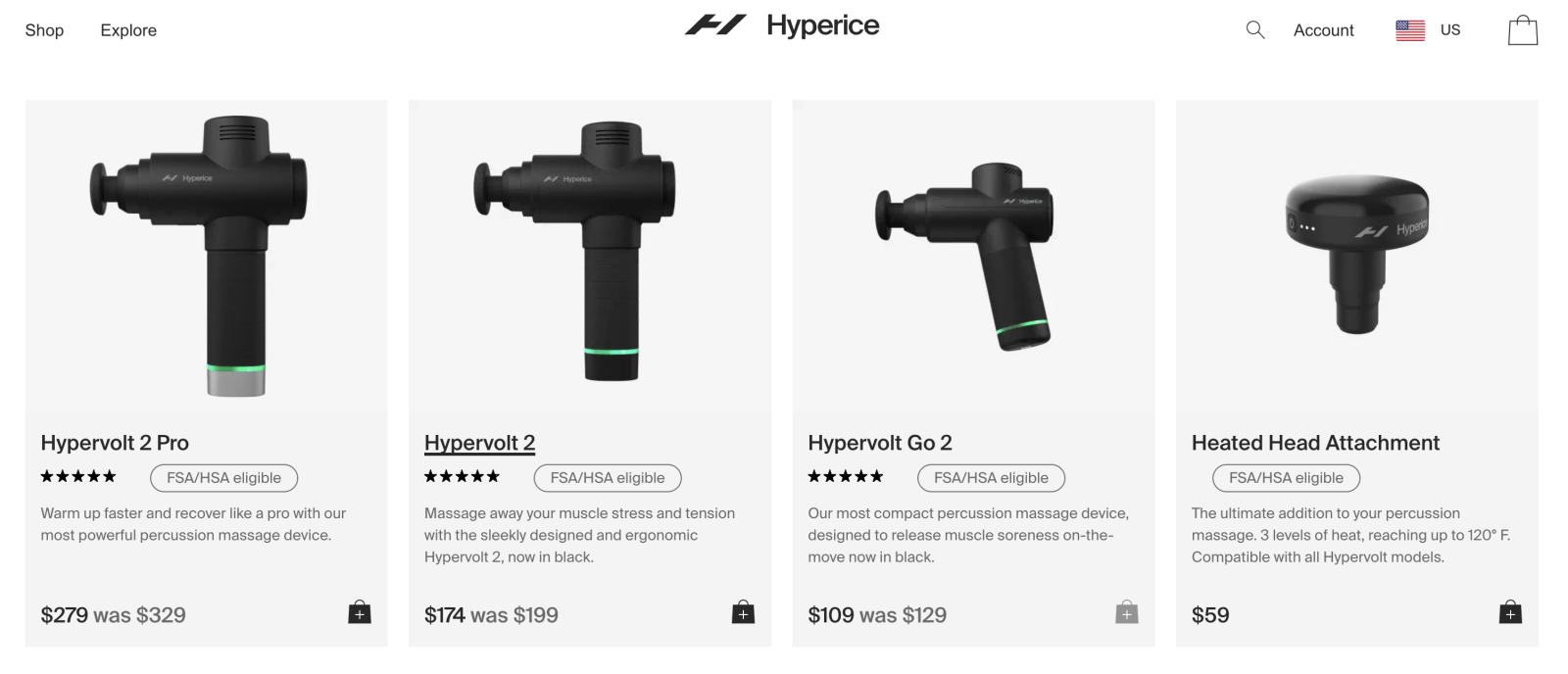Open the Shop menu
Viewport: 1568px width, 674px height.
(x=44, y=30)
